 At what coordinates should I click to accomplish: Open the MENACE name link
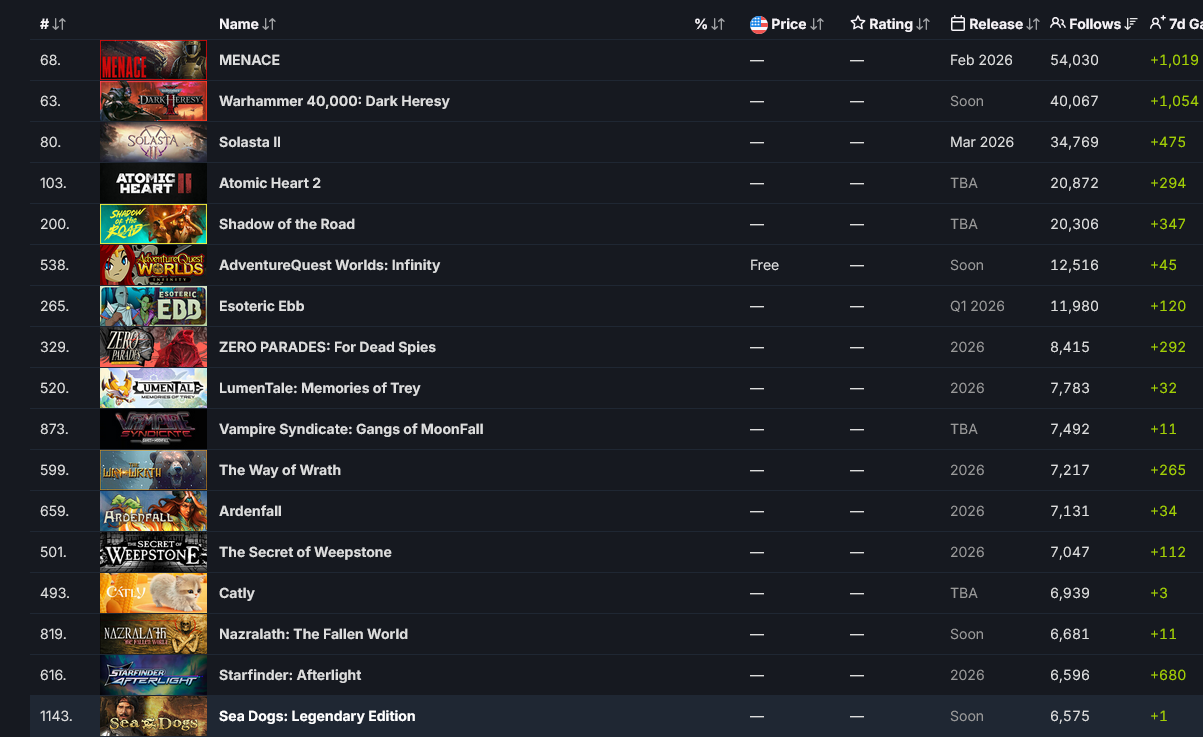[249, 60]
